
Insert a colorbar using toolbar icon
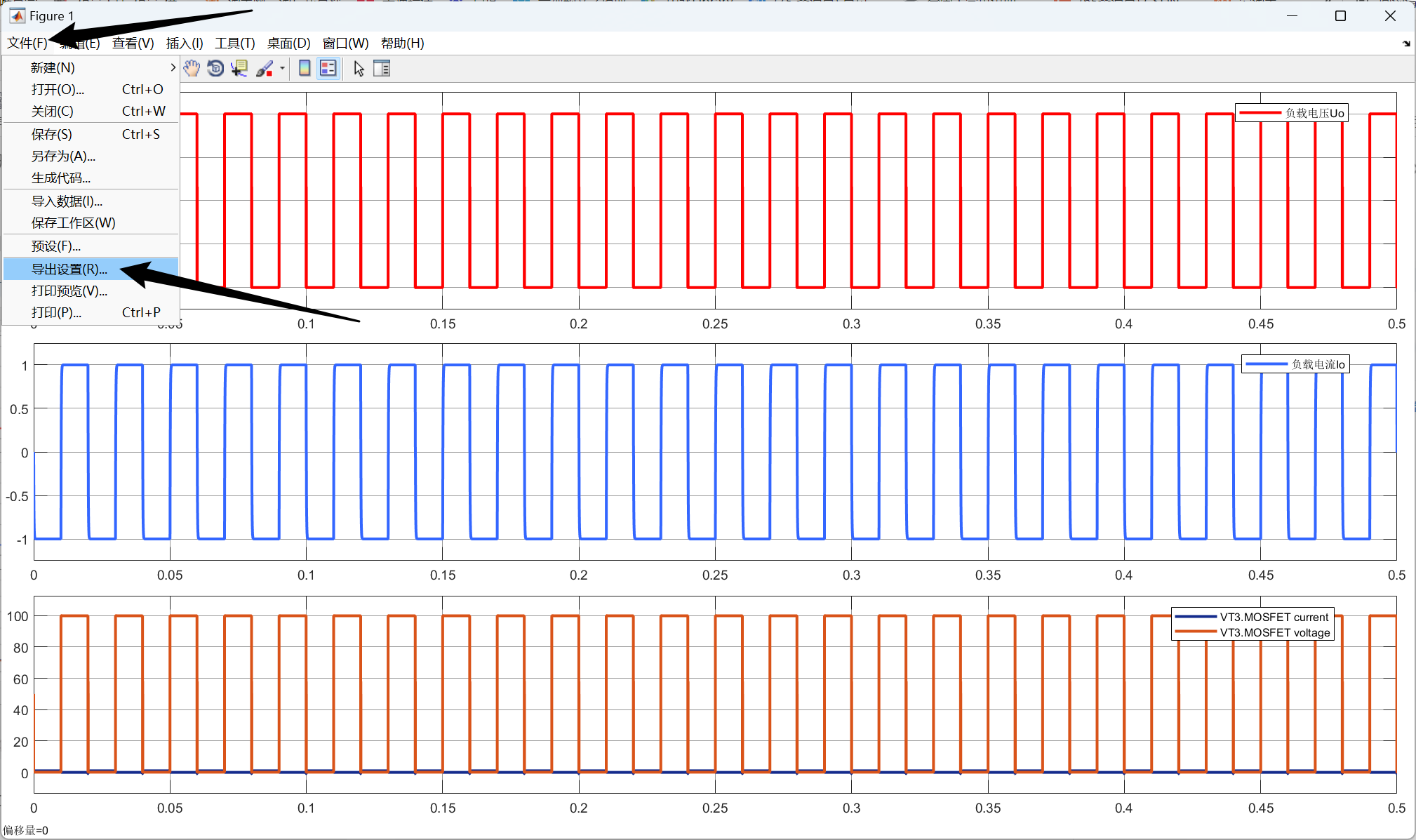click(x=305, y=68)
